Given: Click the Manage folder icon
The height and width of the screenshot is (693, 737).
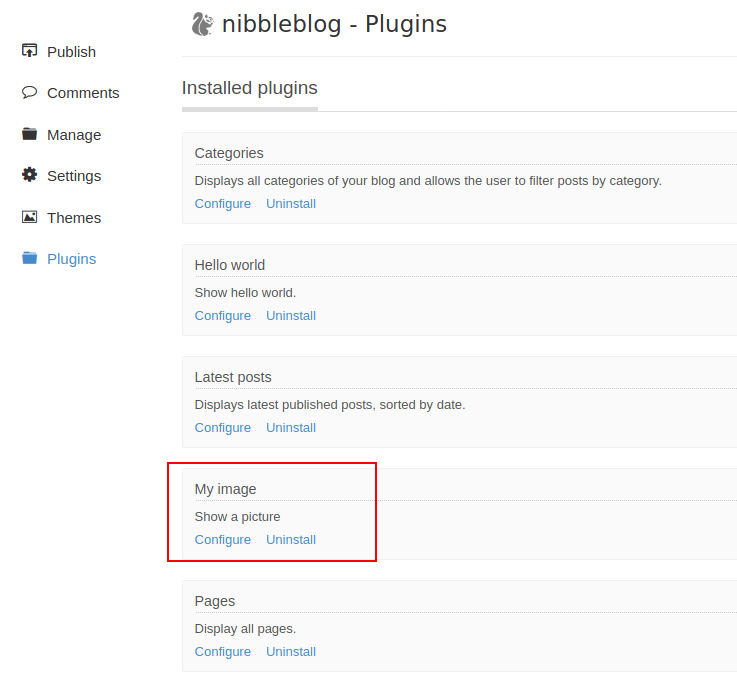Looking at the screenshot, I should pyautogui.click(x=29, y=134).
